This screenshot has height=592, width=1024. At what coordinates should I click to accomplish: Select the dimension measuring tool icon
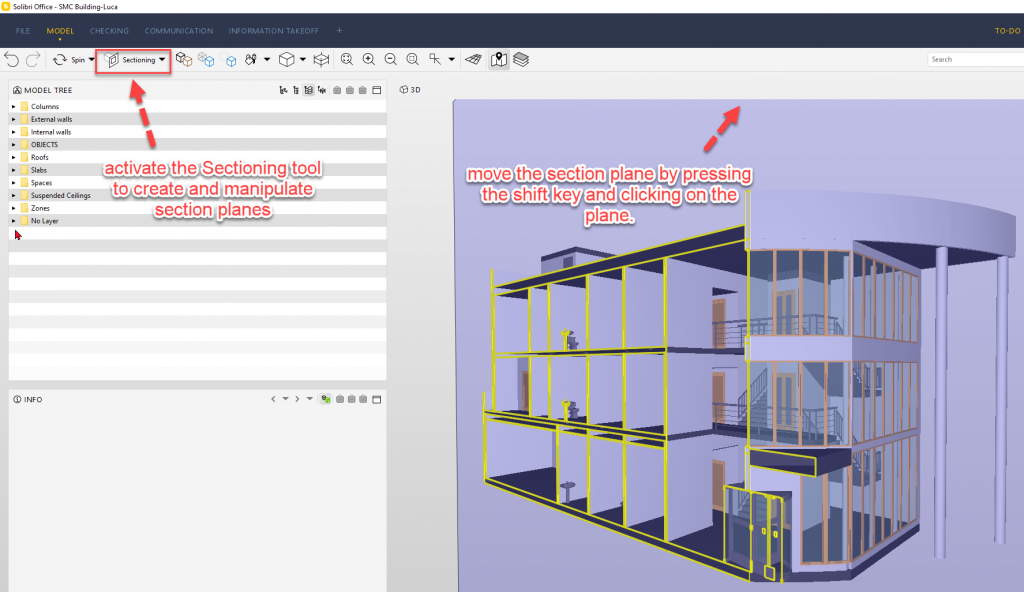point(435,59)
